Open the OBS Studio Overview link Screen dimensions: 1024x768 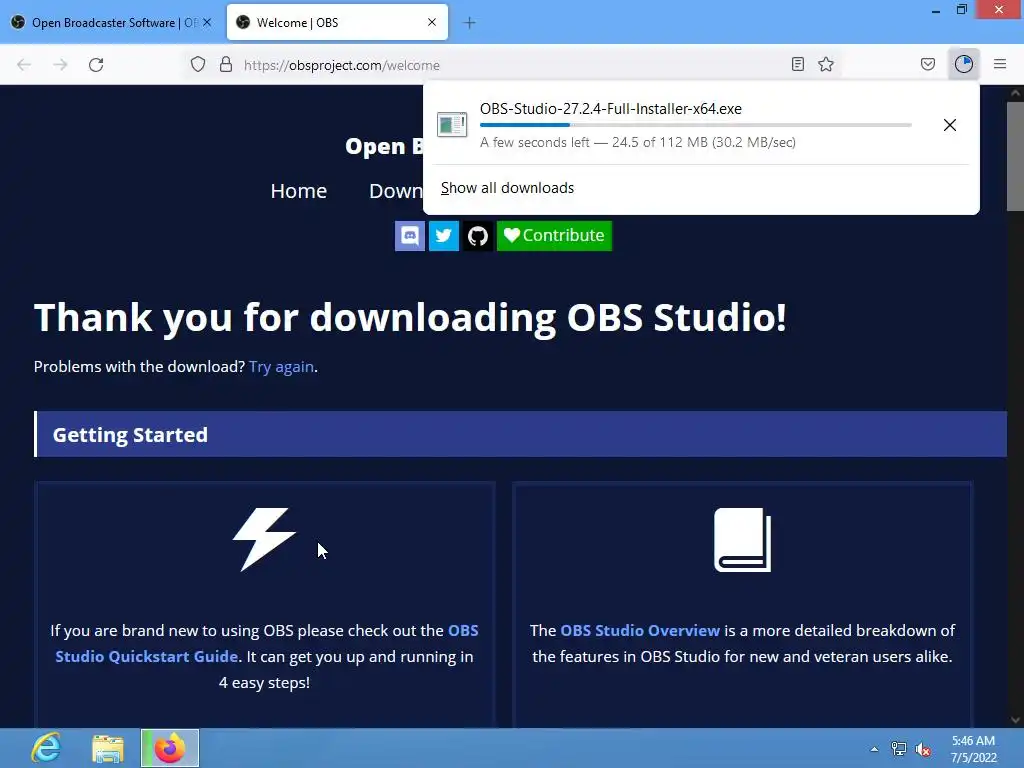[x=640, y=631]
